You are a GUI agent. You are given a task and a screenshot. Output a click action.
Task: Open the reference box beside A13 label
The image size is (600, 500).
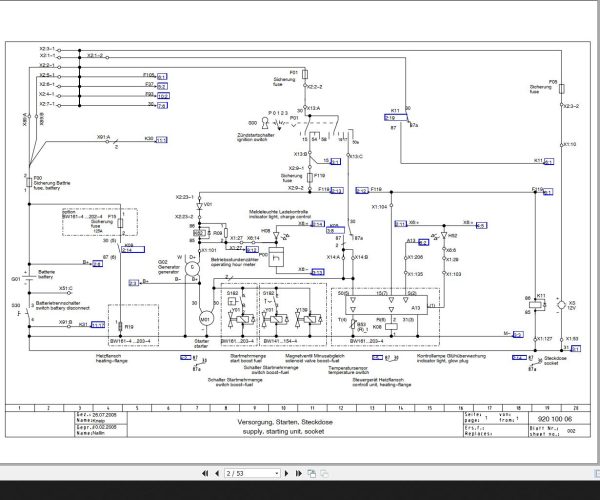pos(424,242)
